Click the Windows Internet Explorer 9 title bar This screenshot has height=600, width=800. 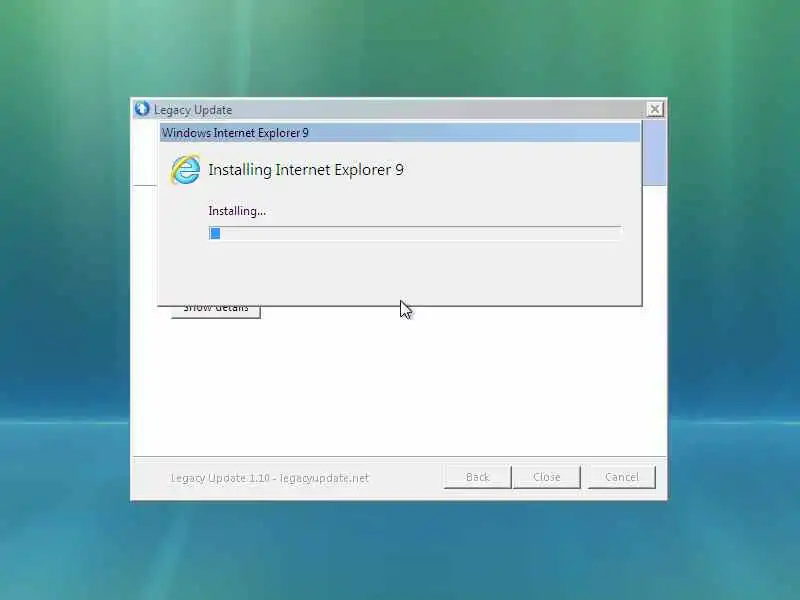[x=400, y=133]
